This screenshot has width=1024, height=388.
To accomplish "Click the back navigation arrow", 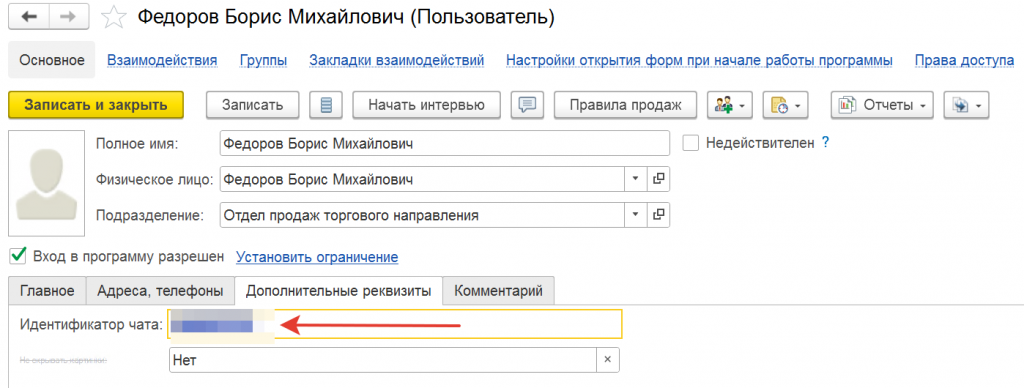I will [29, 18].
